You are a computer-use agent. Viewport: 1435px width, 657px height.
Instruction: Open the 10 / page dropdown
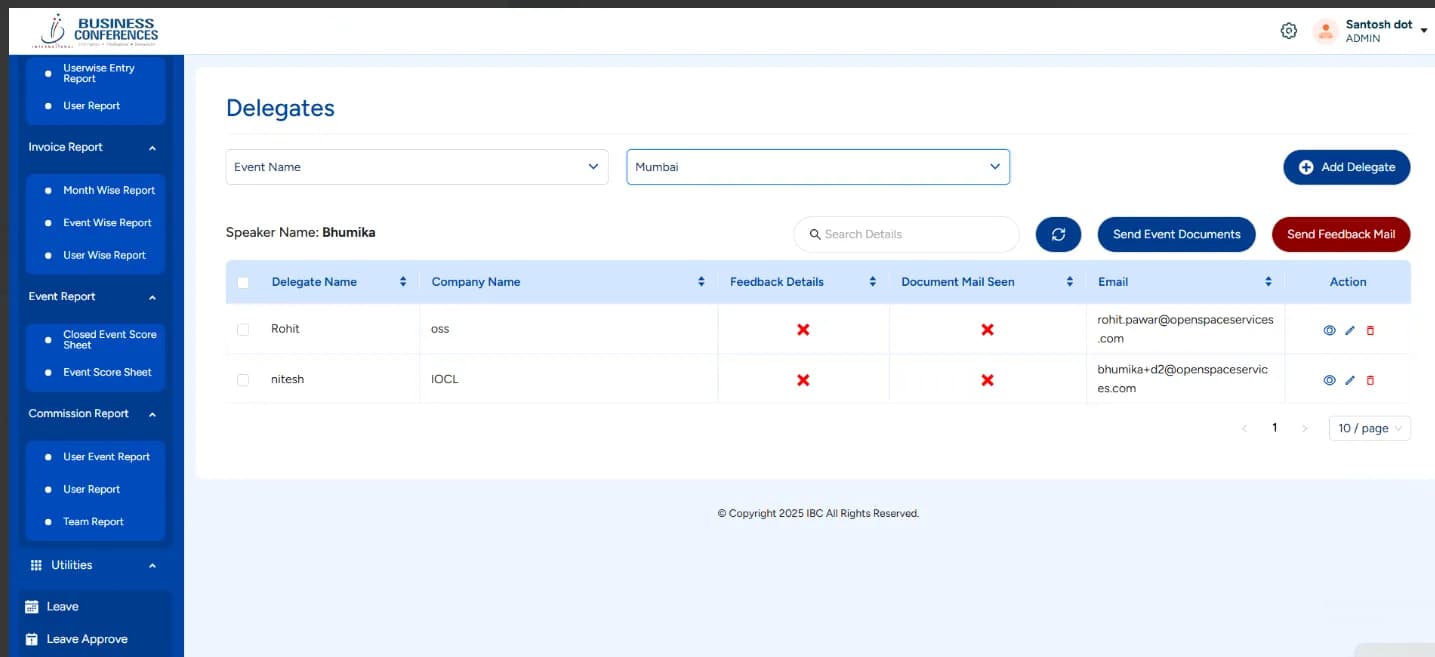tap(1369, 428)
